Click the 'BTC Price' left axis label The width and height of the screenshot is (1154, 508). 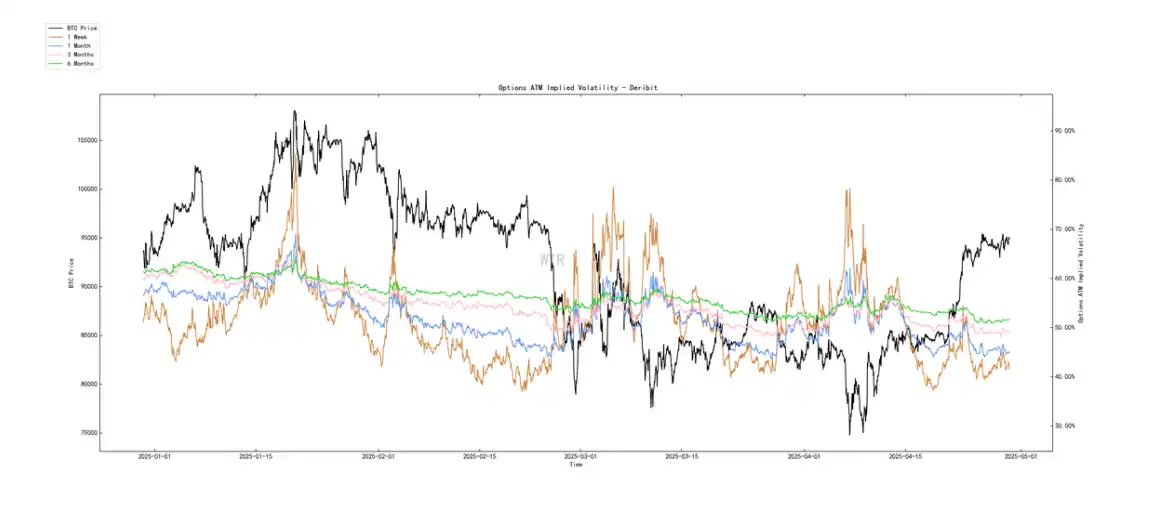pos(70,273)
